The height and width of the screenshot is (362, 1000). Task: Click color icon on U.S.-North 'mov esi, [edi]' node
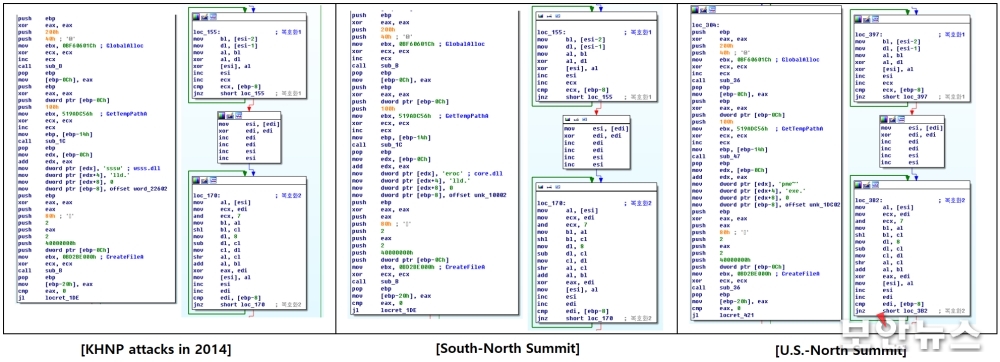[883, 119]
